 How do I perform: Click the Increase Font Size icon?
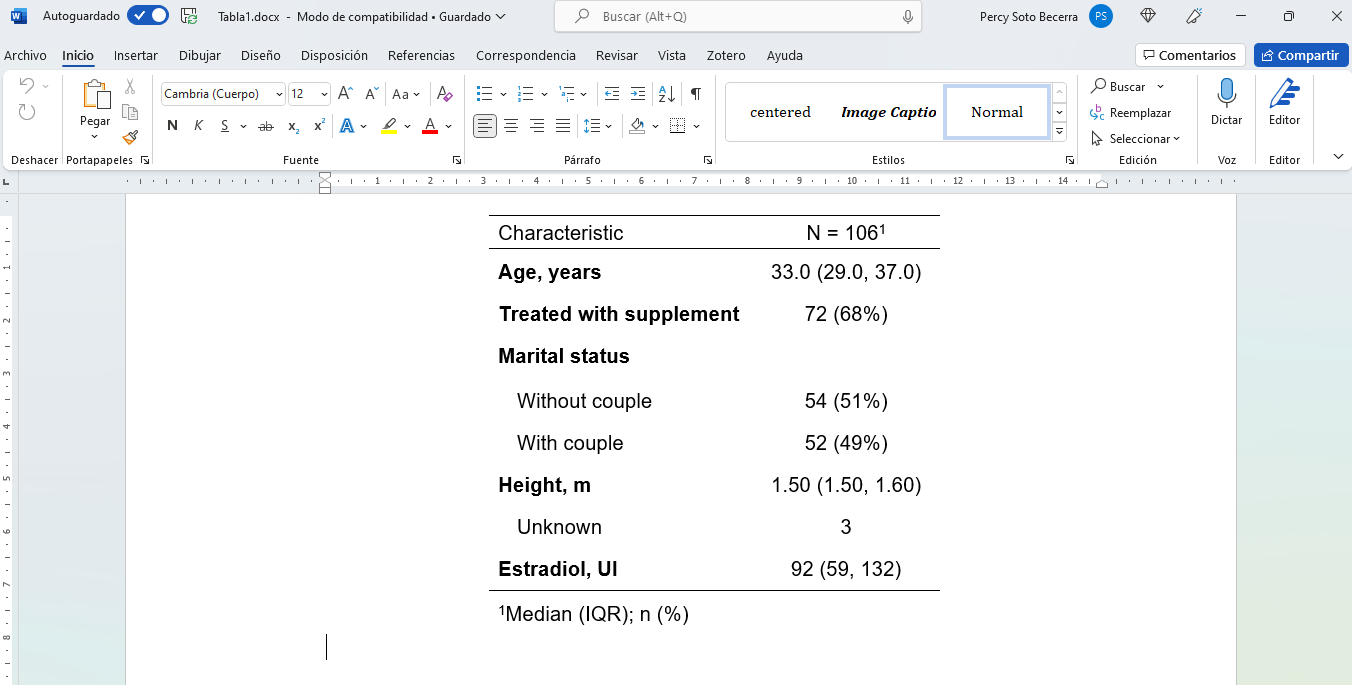(345, 94)
